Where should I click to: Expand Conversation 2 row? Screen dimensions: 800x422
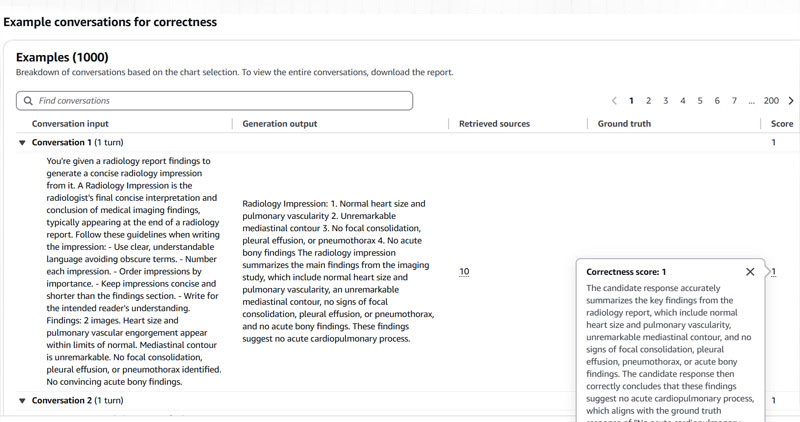(x=23, y=401)
